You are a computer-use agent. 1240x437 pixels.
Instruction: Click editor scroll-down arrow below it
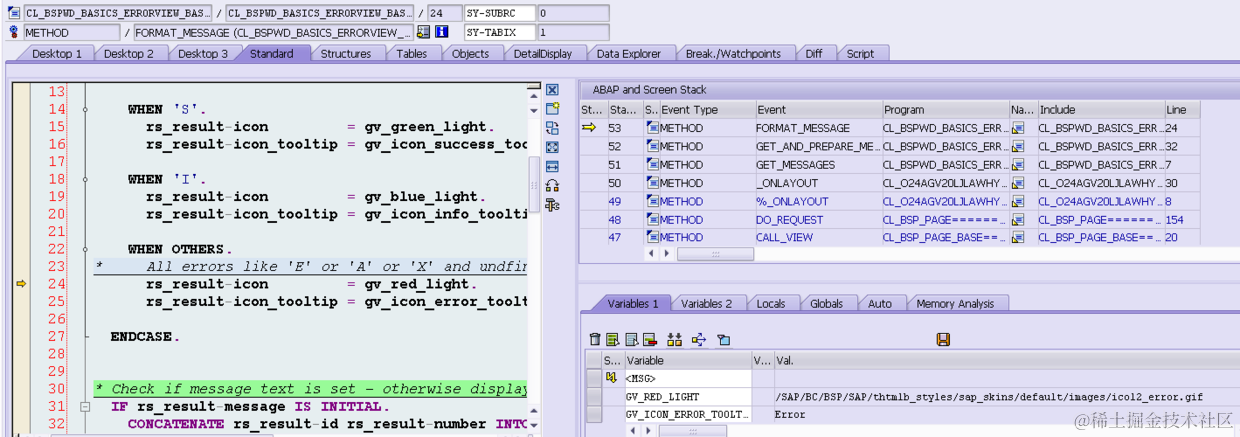click(x=534, y=109)
